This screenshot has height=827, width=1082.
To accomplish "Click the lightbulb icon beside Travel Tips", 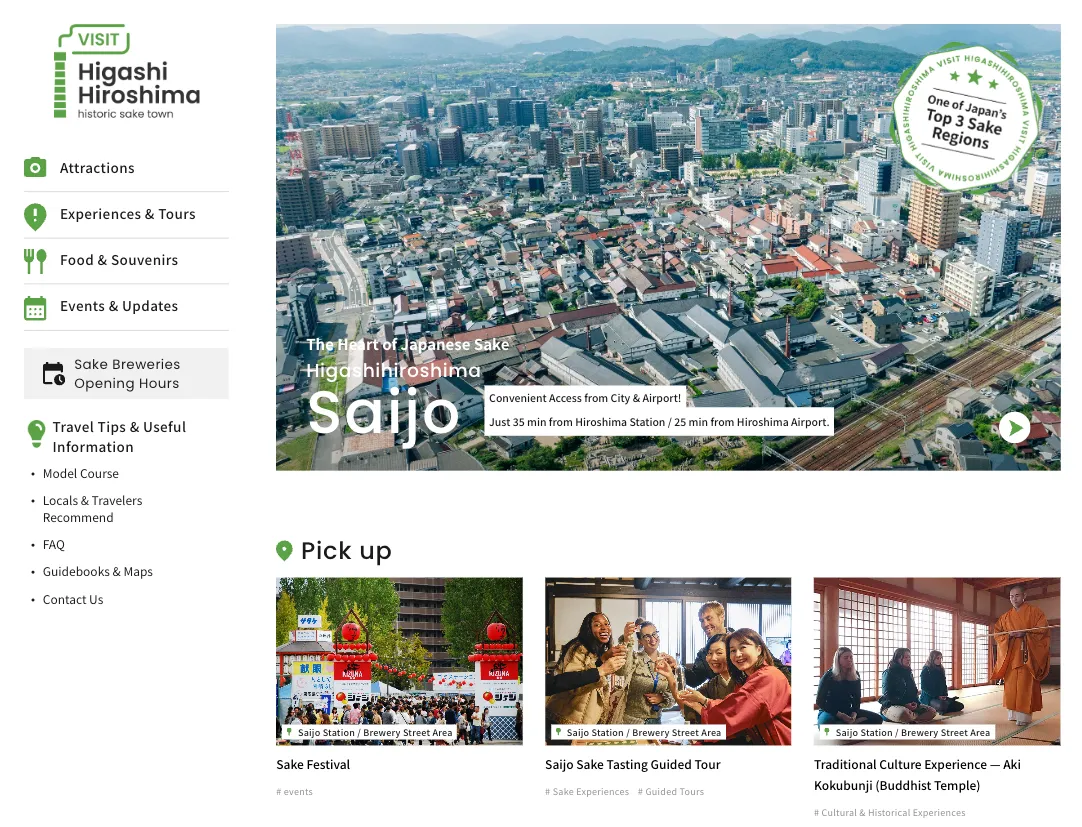I will tap(36, 433).
